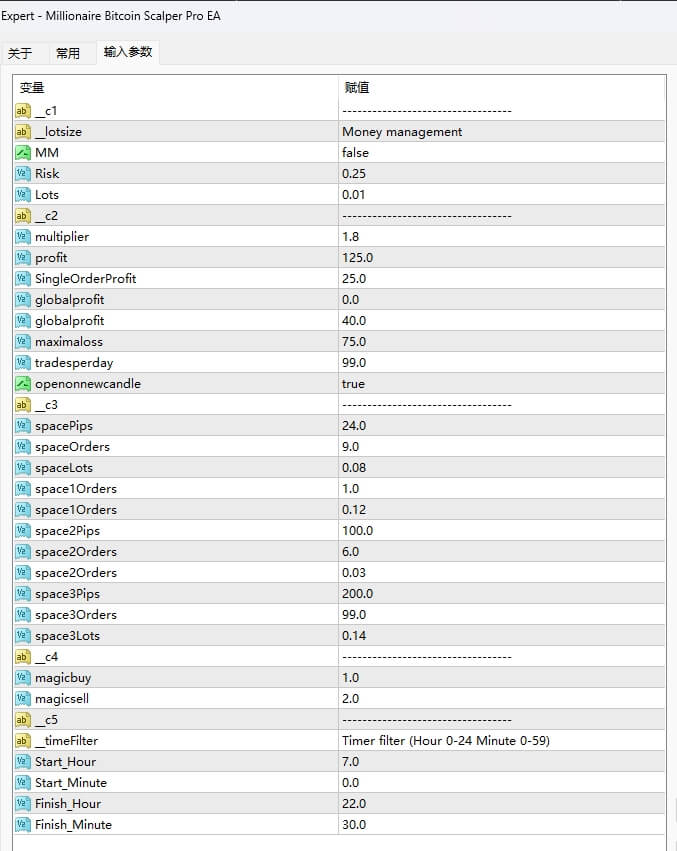Viewport: 677px width, 851px height.
Task: Click the number icon beside space3Pips
Action: tap(22, 594)
